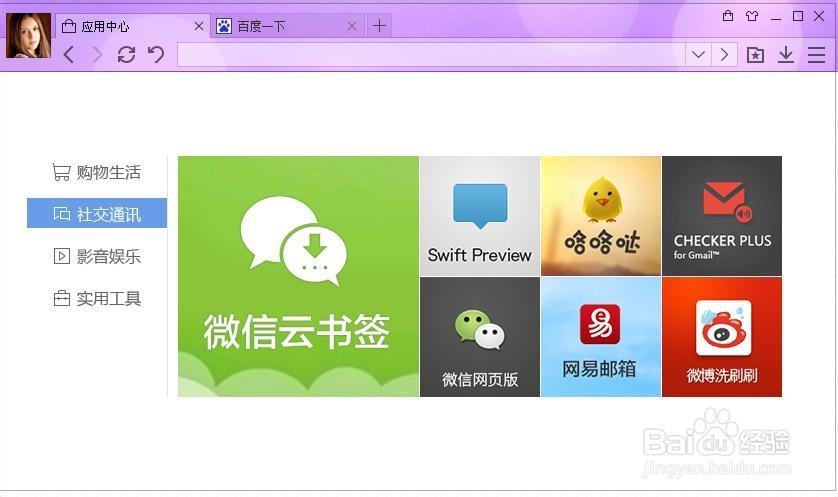The height and width of the screenshot is (497, 838).
Task: Click the user avatar photo
Action: pos(28,36)
